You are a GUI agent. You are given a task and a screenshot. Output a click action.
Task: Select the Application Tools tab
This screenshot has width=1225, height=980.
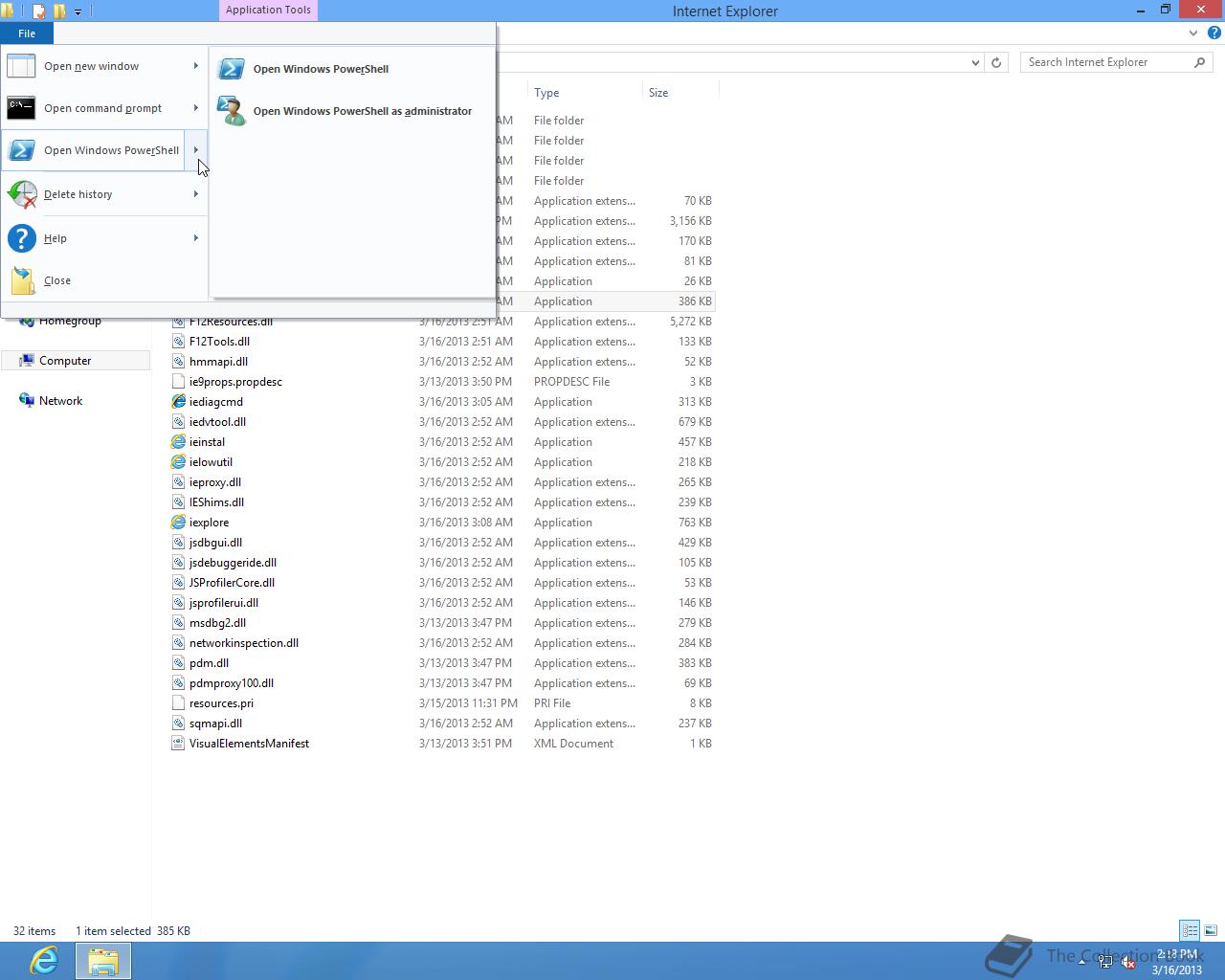(268, 10)
